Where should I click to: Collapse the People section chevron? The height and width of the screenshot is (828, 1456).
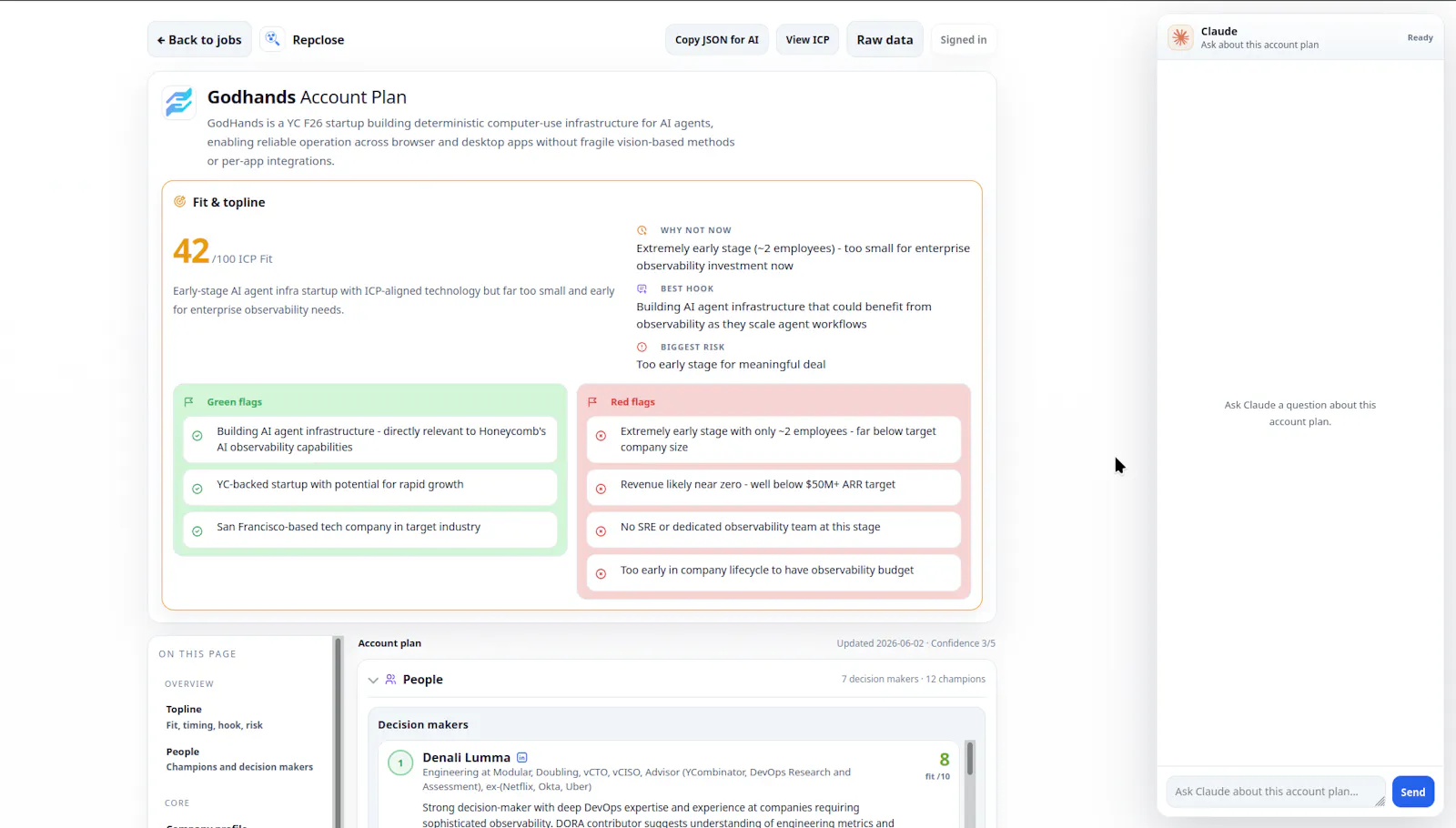[x=373, y=680]
